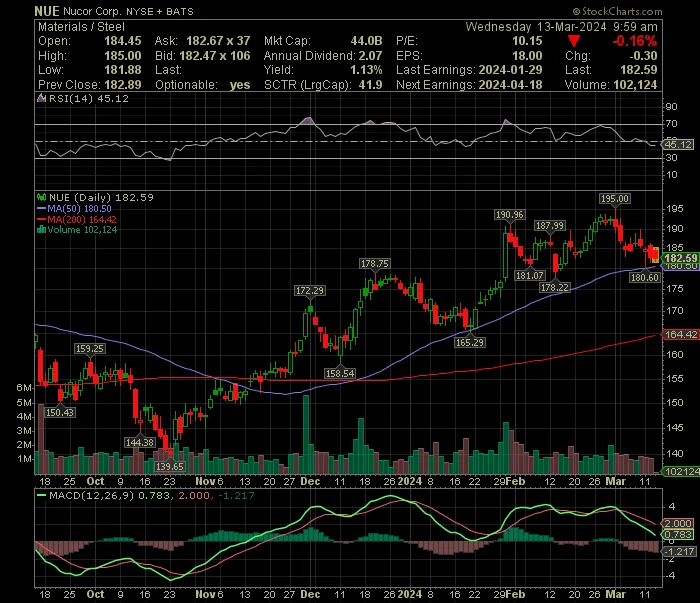Click the 178.75 peak label

click(x=375, y=264)
